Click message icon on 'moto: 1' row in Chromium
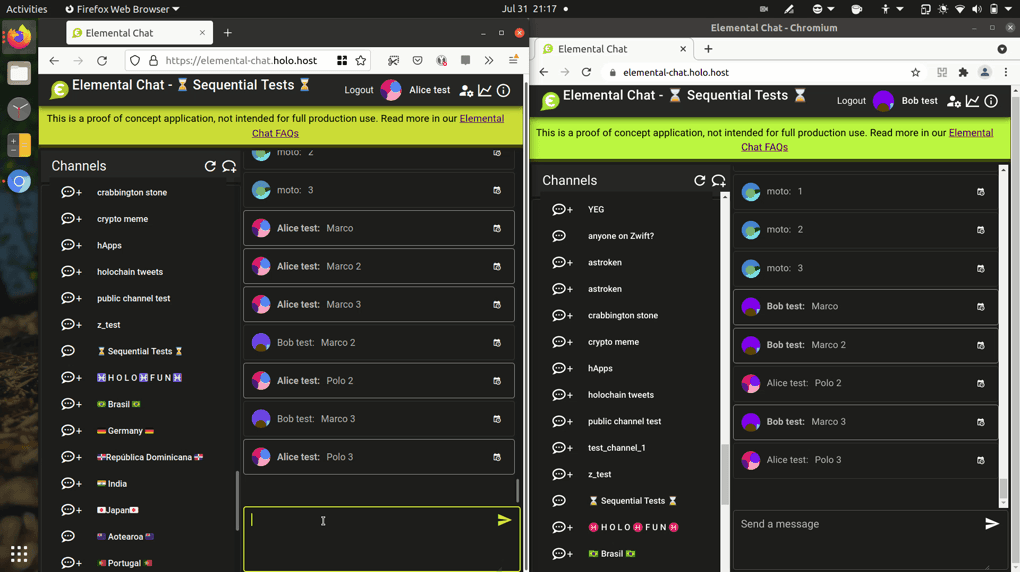Viewport: 1020px width, 572px height. pyautogui.click(x=980, y=192)
